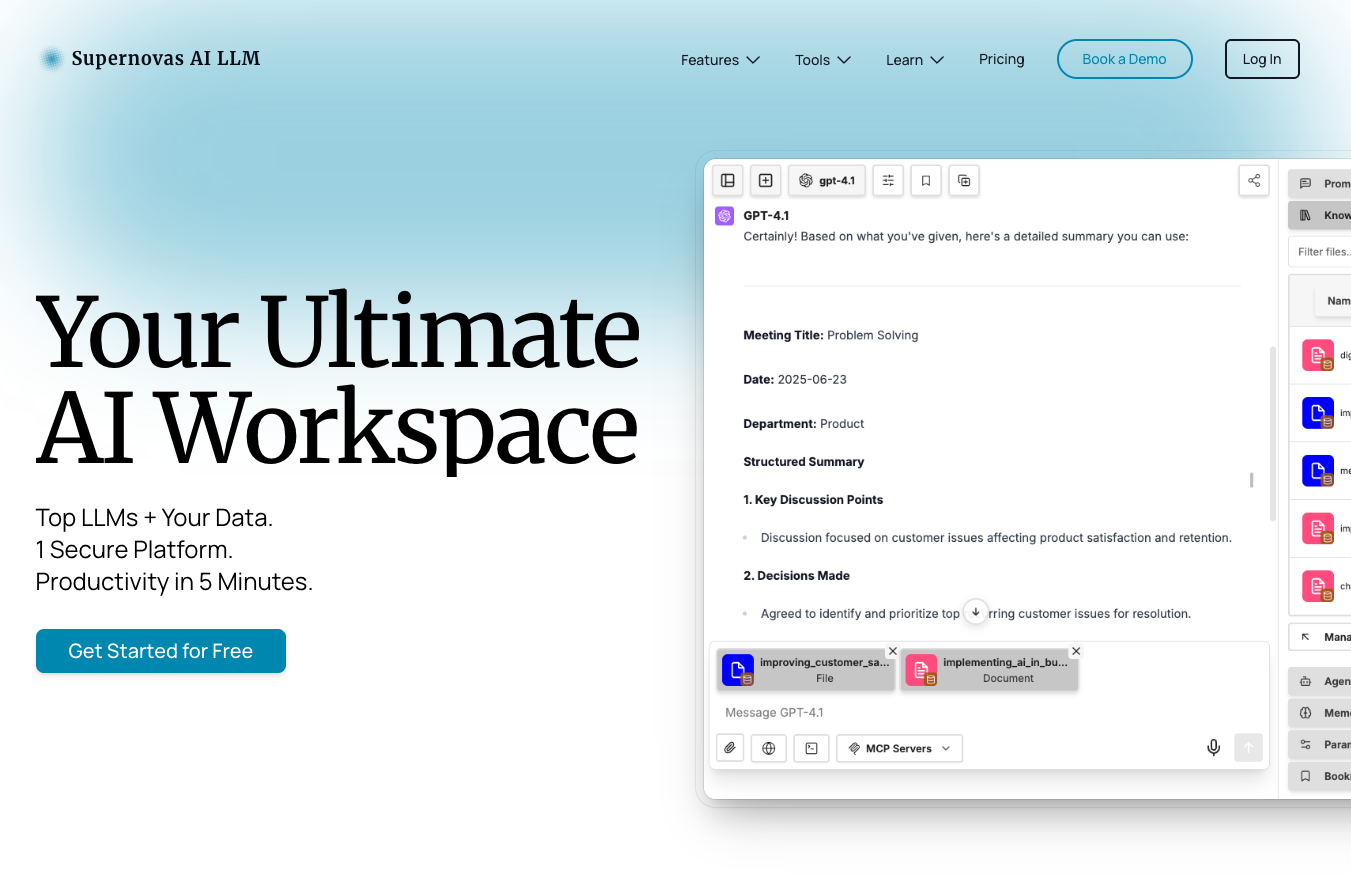Share the conversation via share icon

tap(1254, 181)
